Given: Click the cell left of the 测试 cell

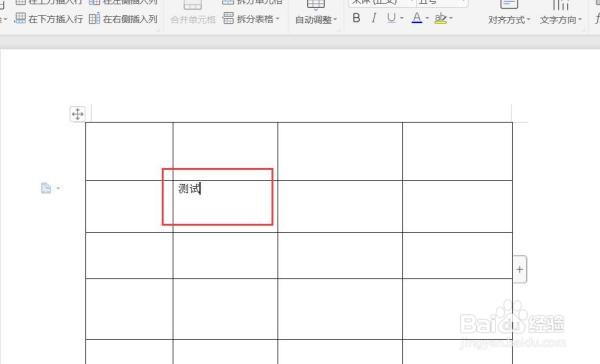Looking at the screenshot, I should click(129, 206).
